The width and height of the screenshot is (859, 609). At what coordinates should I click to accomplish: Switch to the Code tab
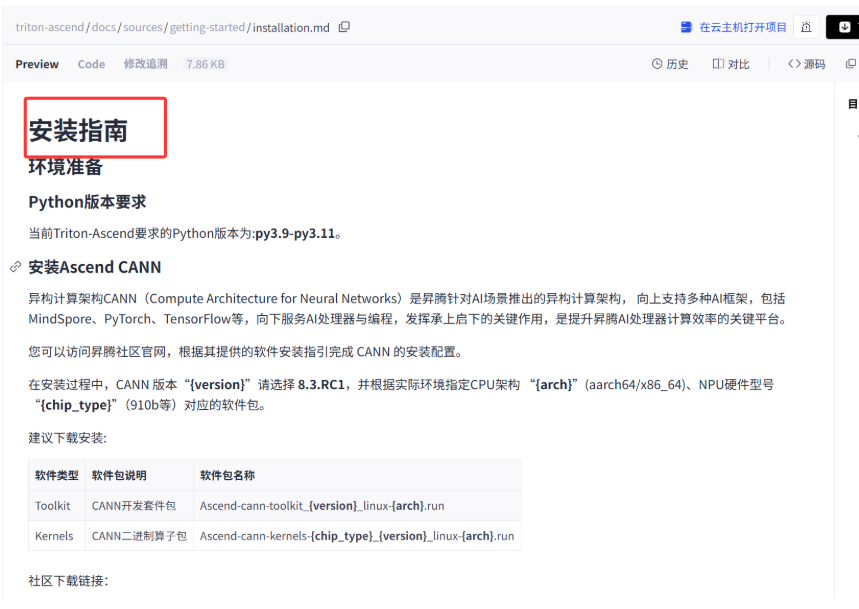(91, 64)
